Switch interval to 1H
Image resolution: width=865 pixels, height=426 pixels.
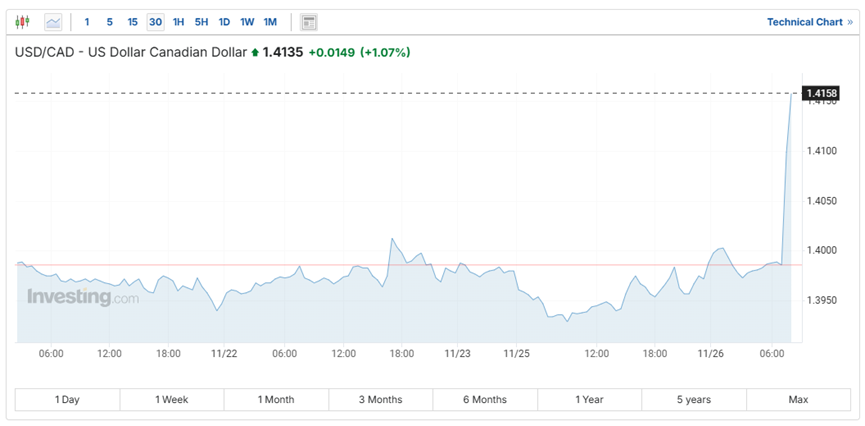click(178, 22)
